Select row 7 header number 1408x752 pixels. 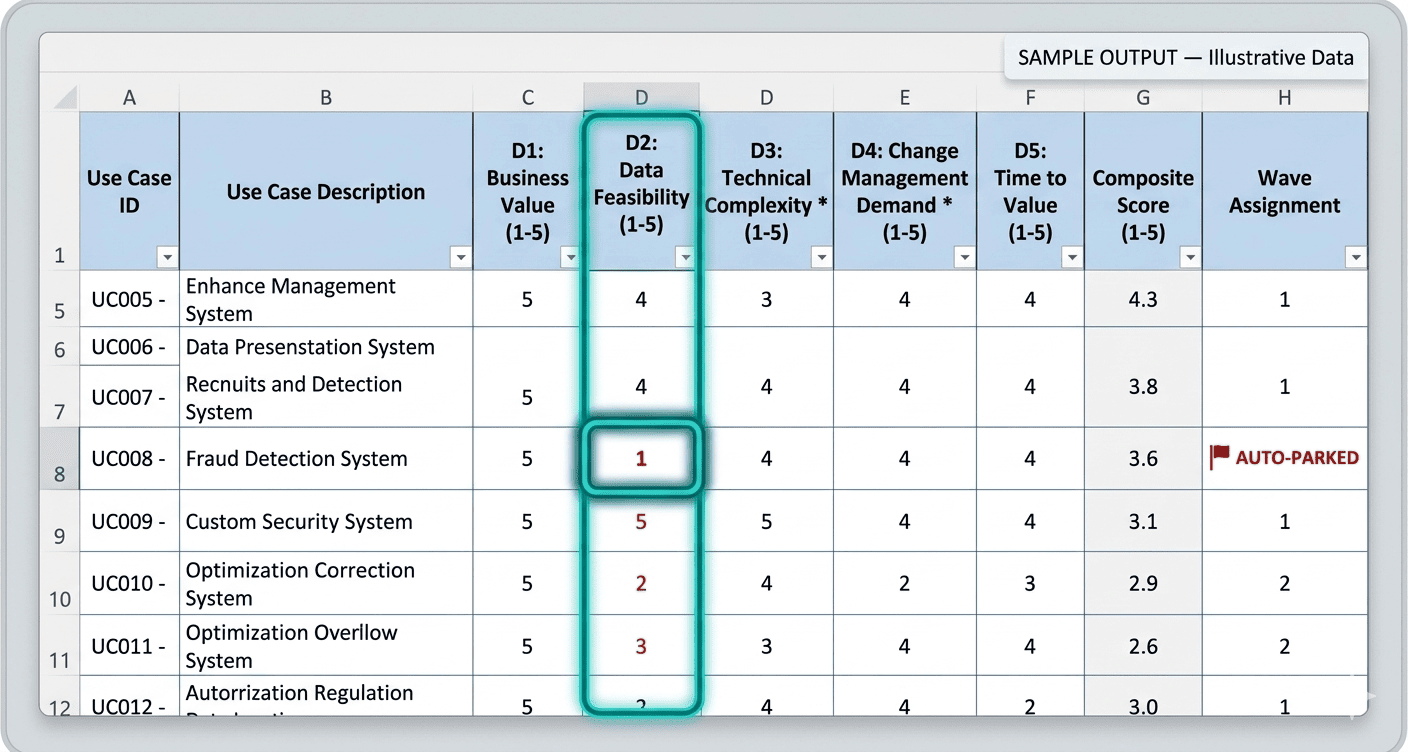pyautogui.click(x=59, y=397)
